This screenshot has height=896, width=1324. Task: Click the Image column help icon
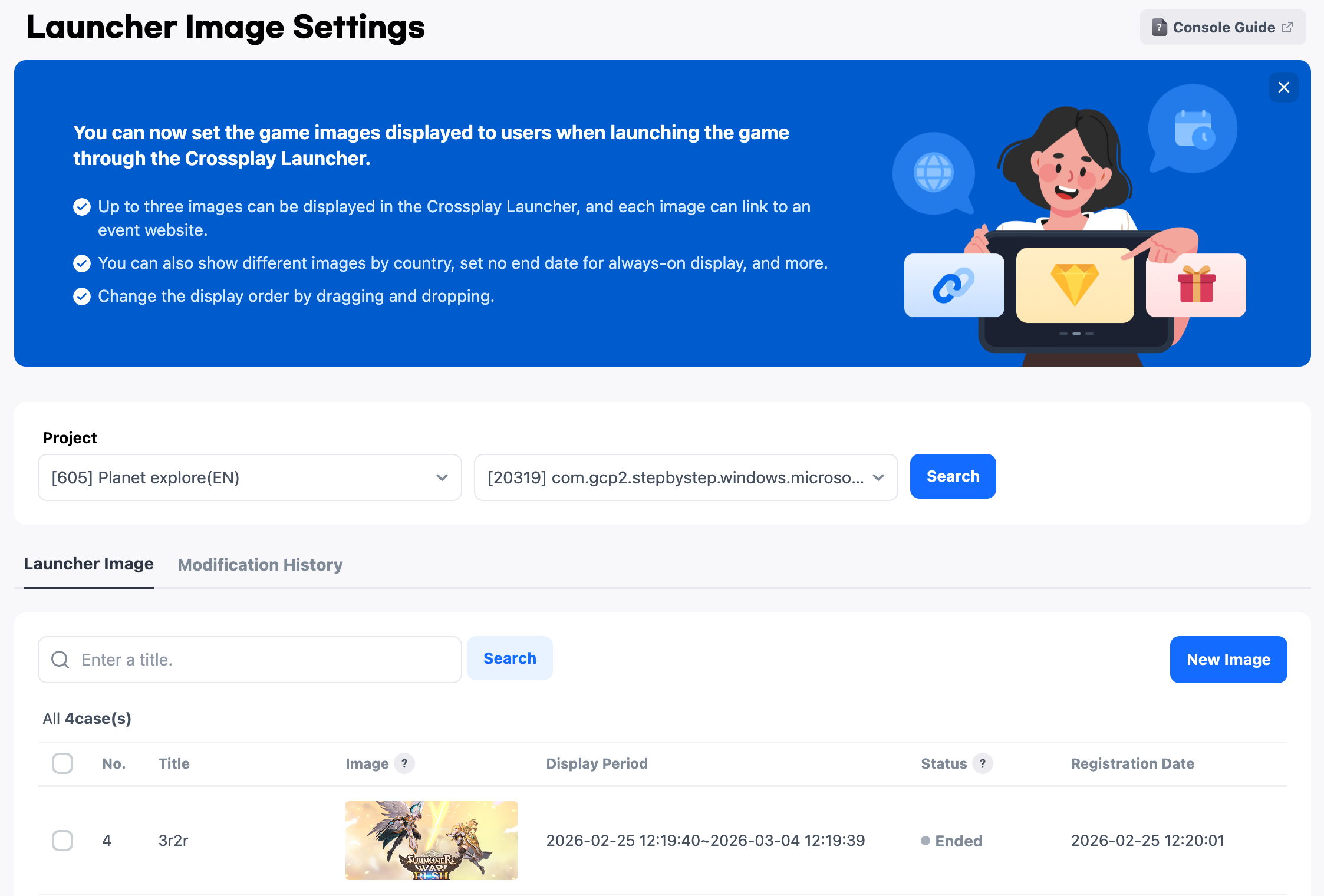(404, 763)
